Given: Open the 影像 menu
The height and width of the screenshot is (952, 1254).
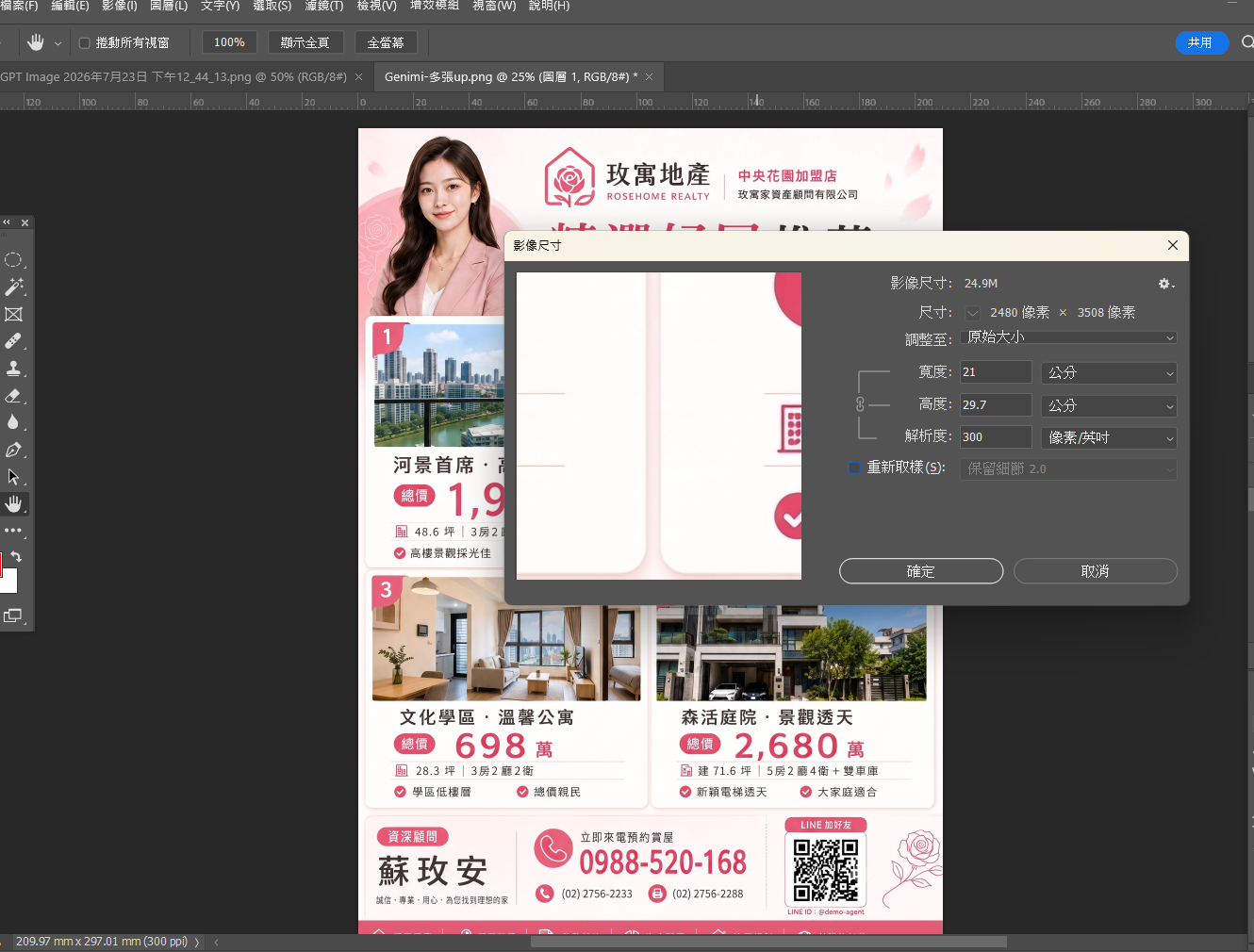Looking at the screenshot, I should pyautogui.click(x=120, y=6).
